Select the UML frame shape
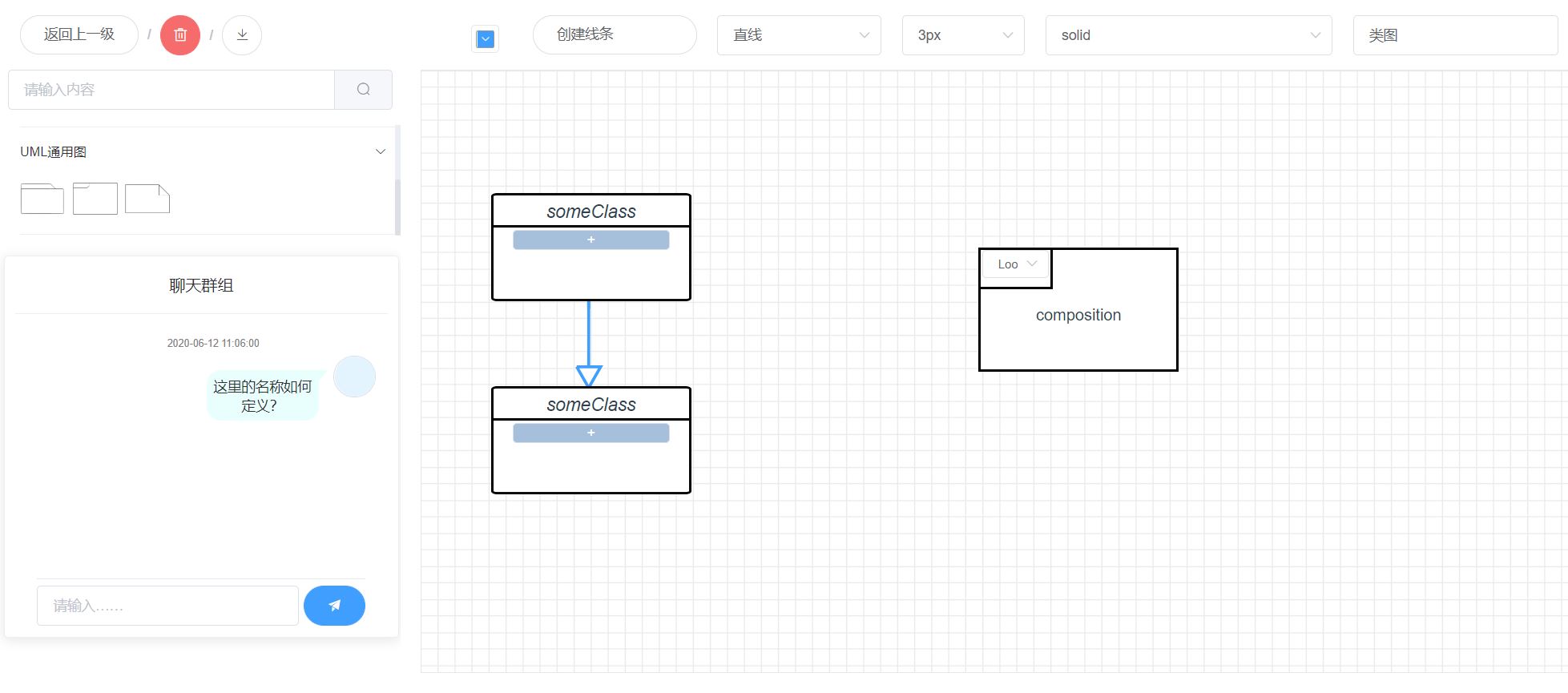Image resolution: width=1568 pixels, height=693 pixels. (95, 199)
